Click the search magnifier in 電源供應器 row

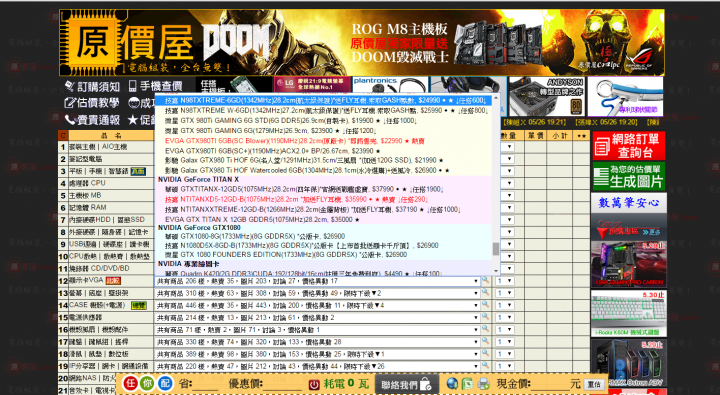tap(485, 317)
